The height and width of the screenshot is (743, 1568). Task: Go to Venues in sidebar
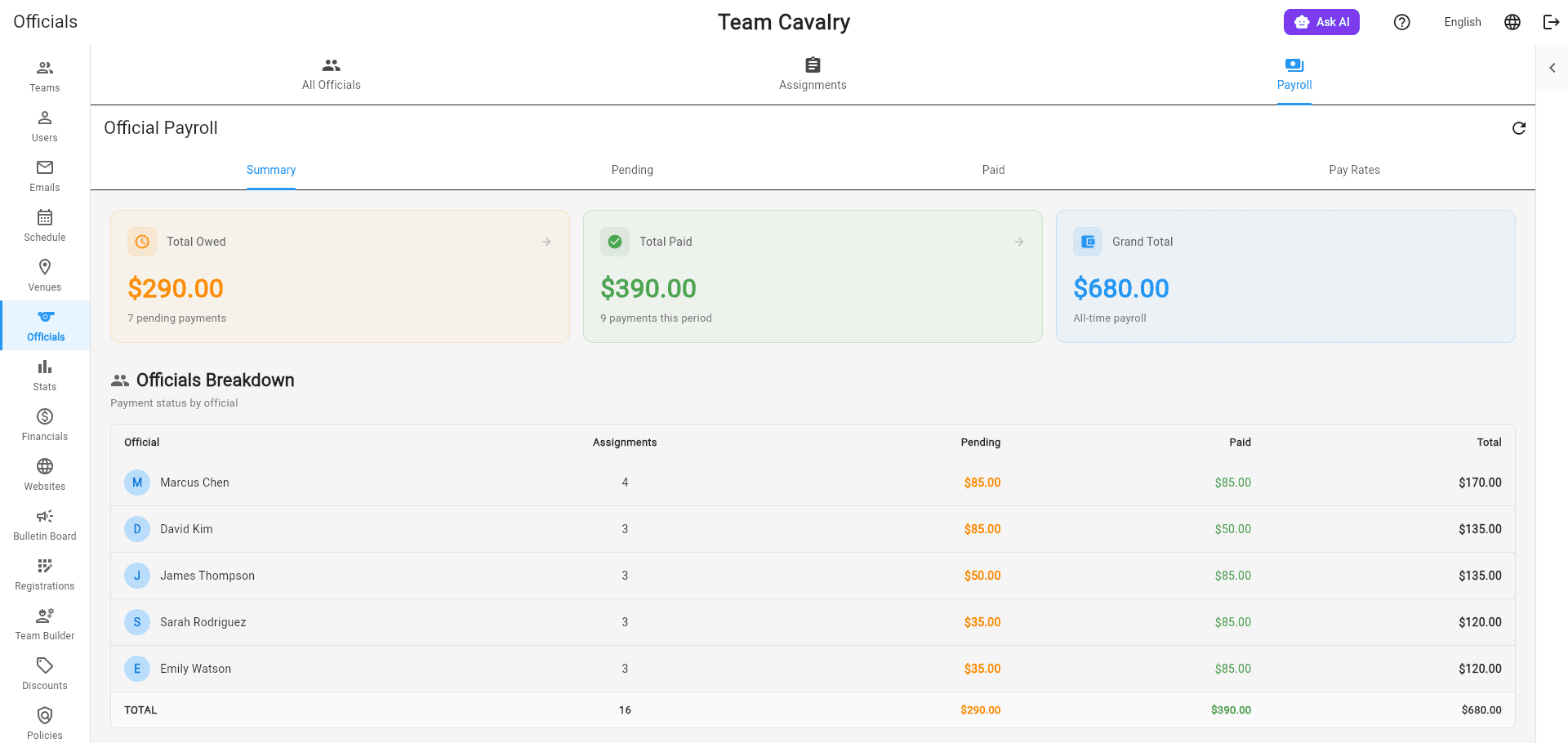[x=45, y=275]
